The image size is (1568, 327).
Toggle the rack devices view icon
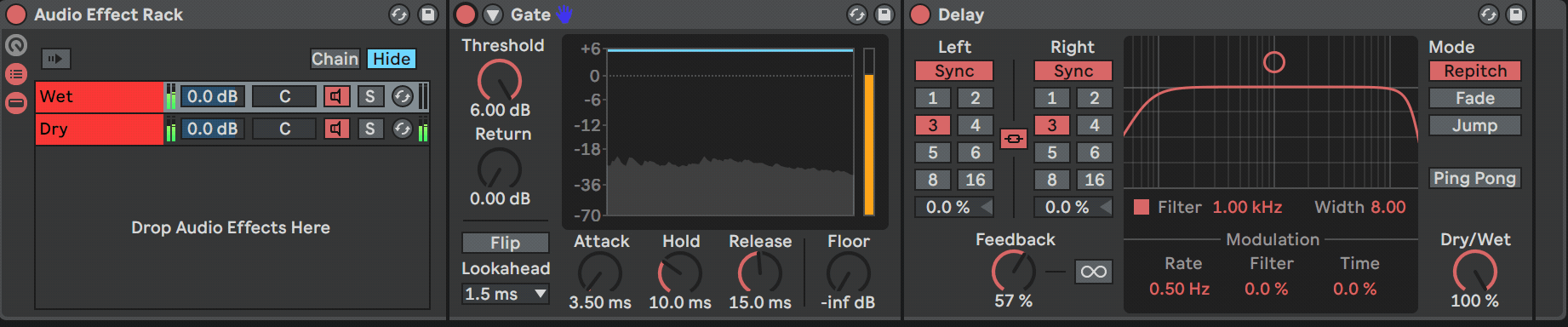point(16,103)
